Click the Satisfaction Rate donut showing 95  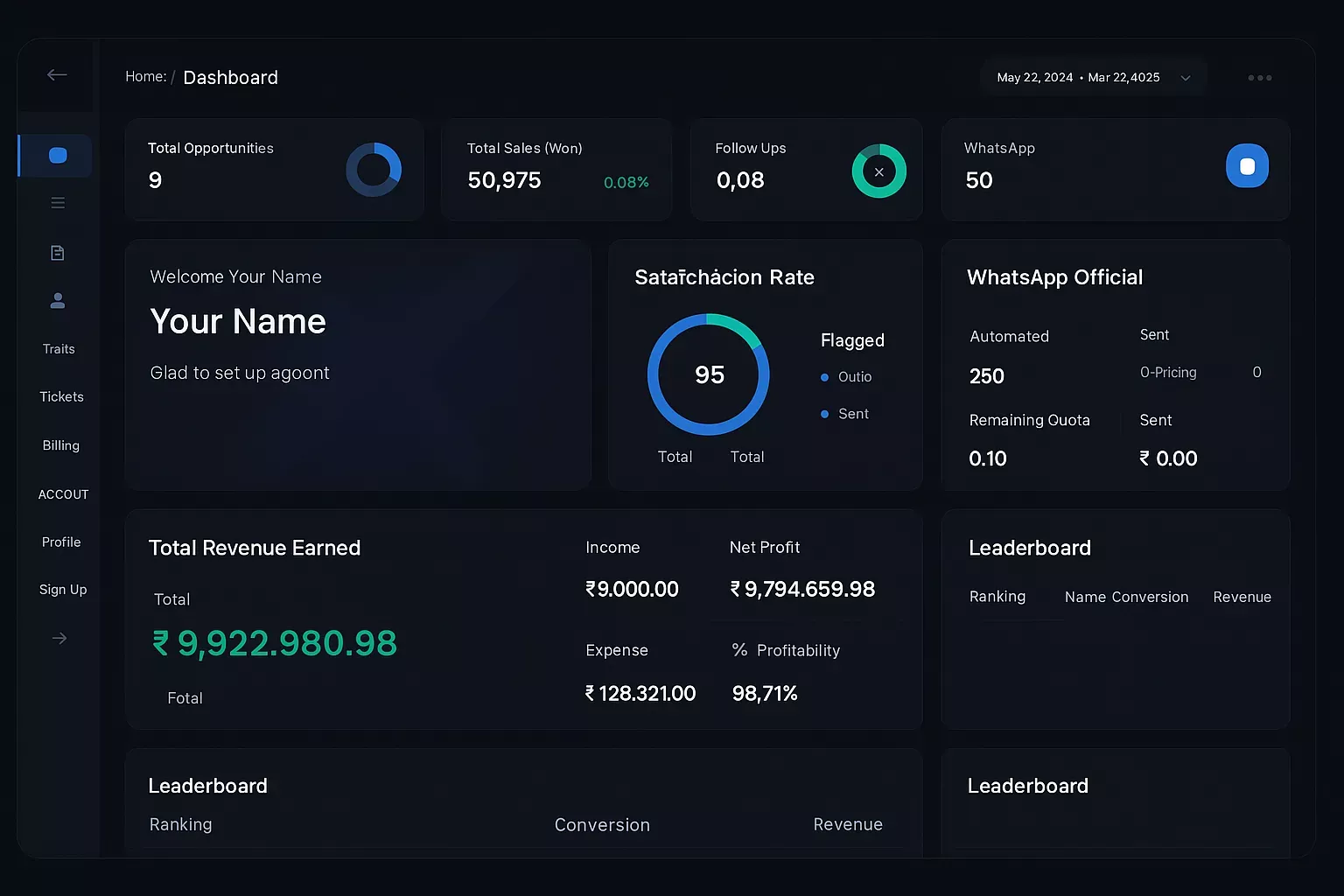tap(709, 374)
